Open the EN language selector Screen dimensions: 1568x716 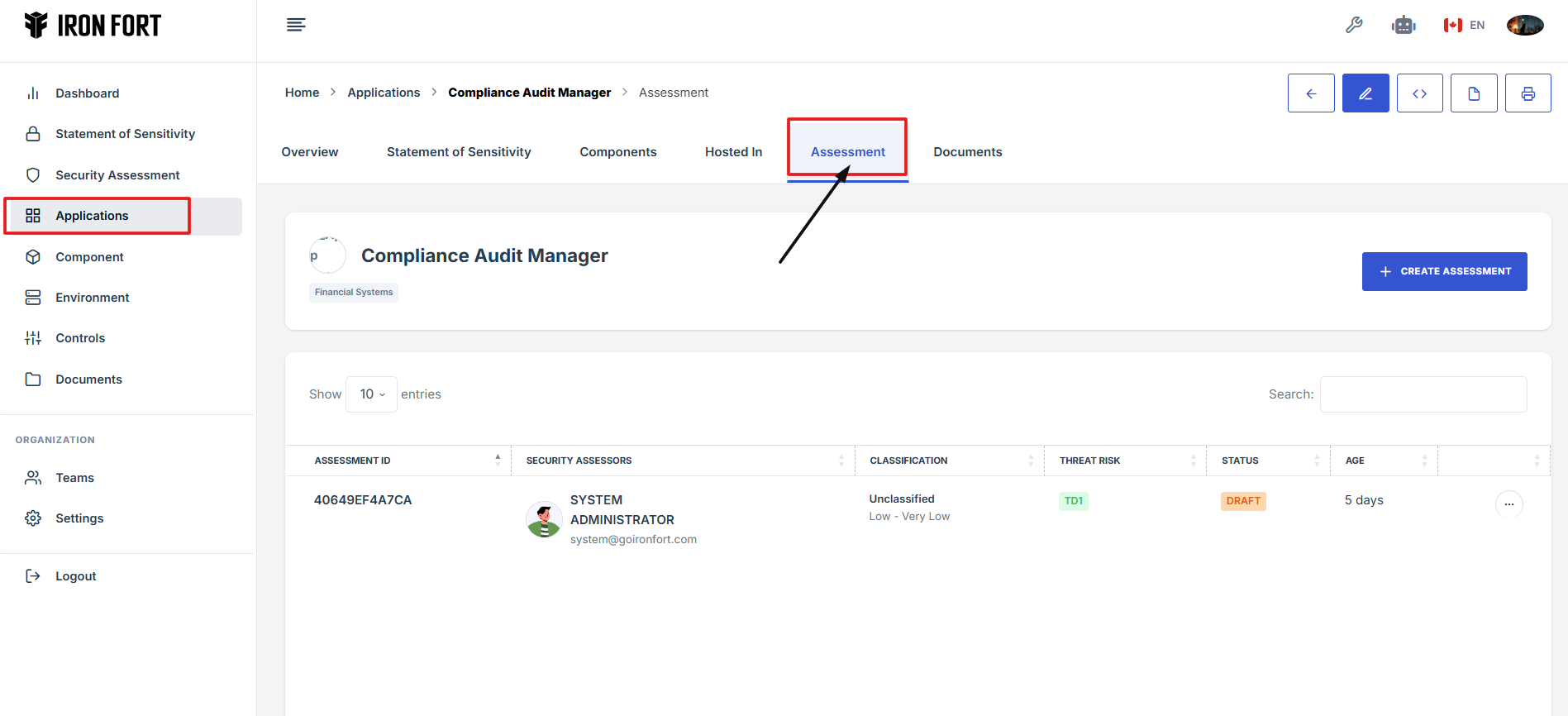point(1464,25)
